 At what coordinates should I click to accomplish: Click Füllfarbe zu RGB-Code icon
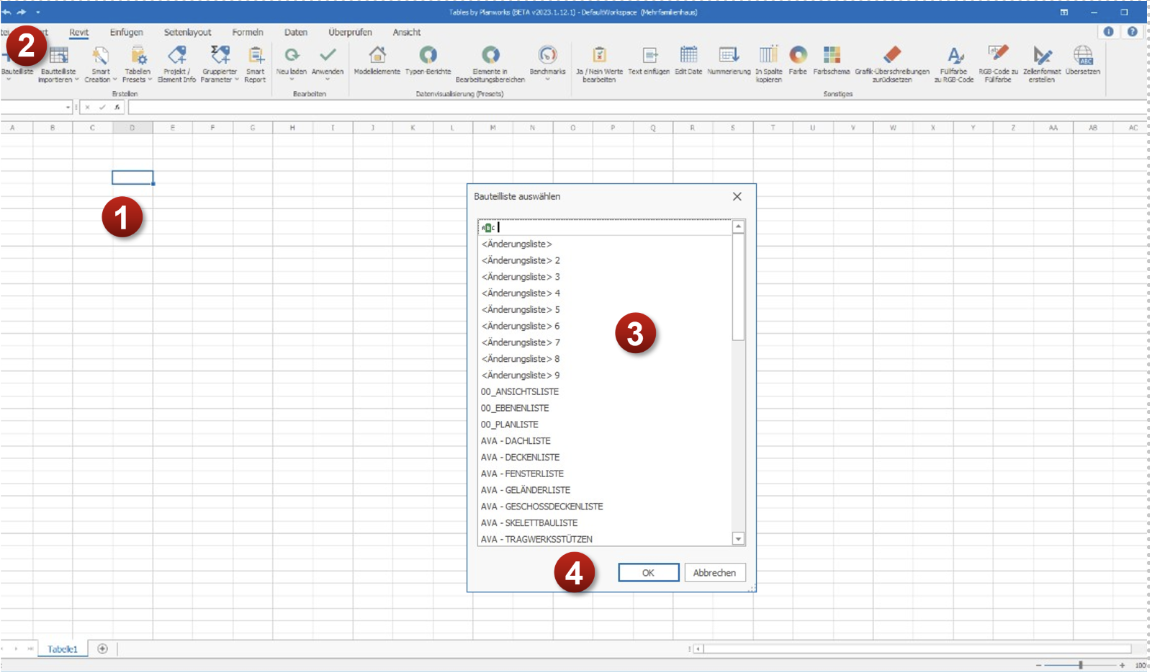click(x=954, y=55)
